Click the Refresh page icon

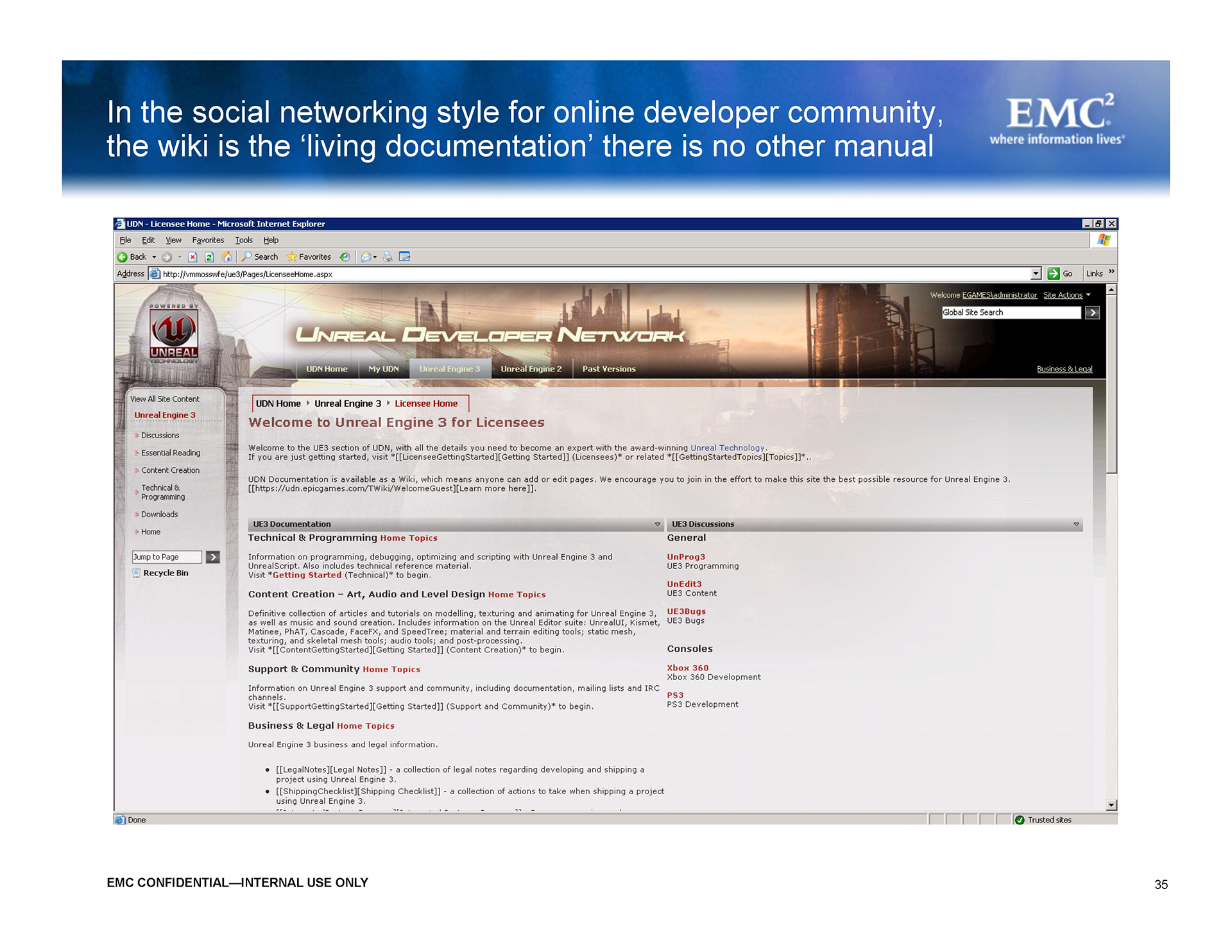point(209,257)
